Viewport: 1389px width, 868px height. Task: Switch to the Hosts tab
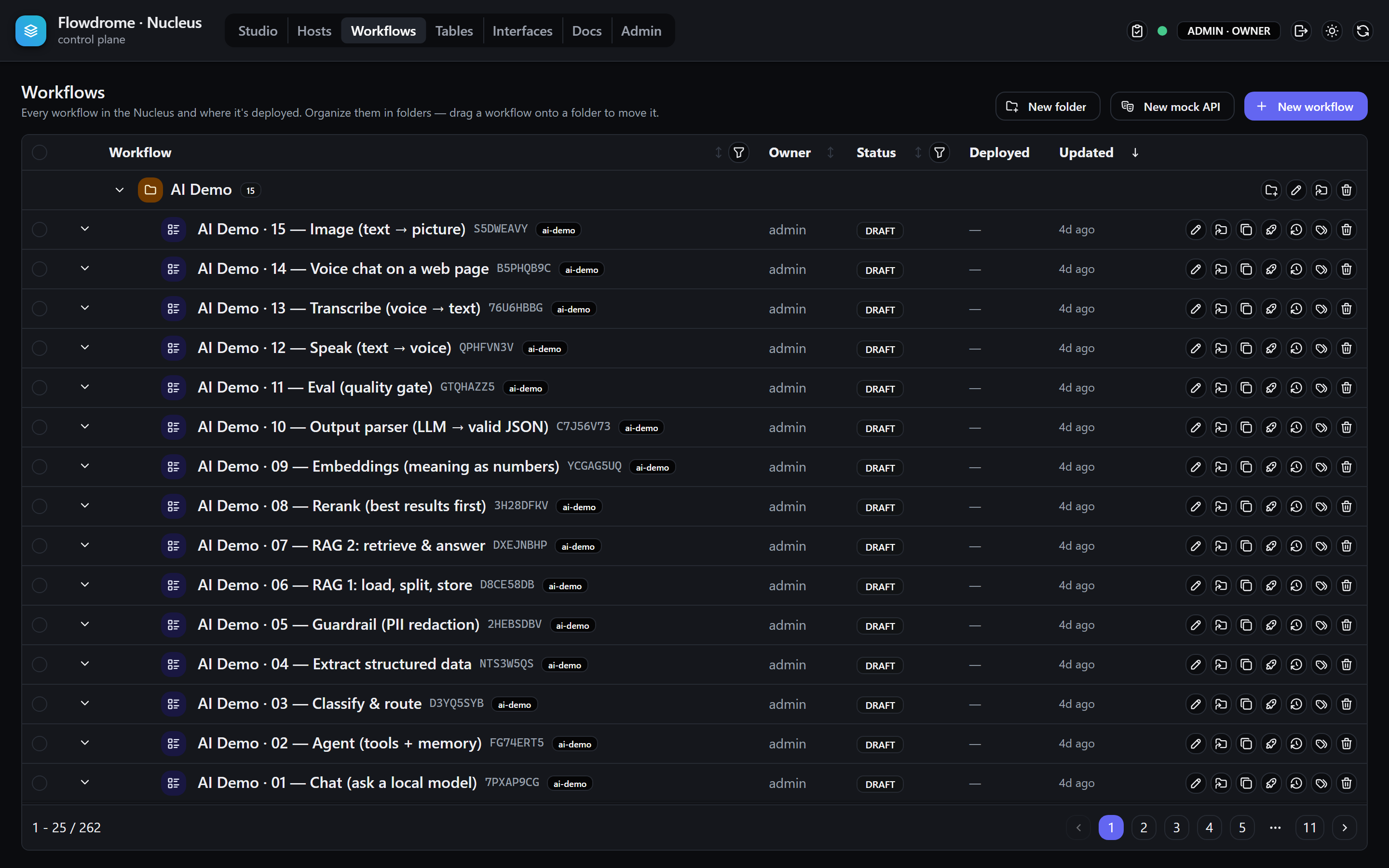point(314,31)
